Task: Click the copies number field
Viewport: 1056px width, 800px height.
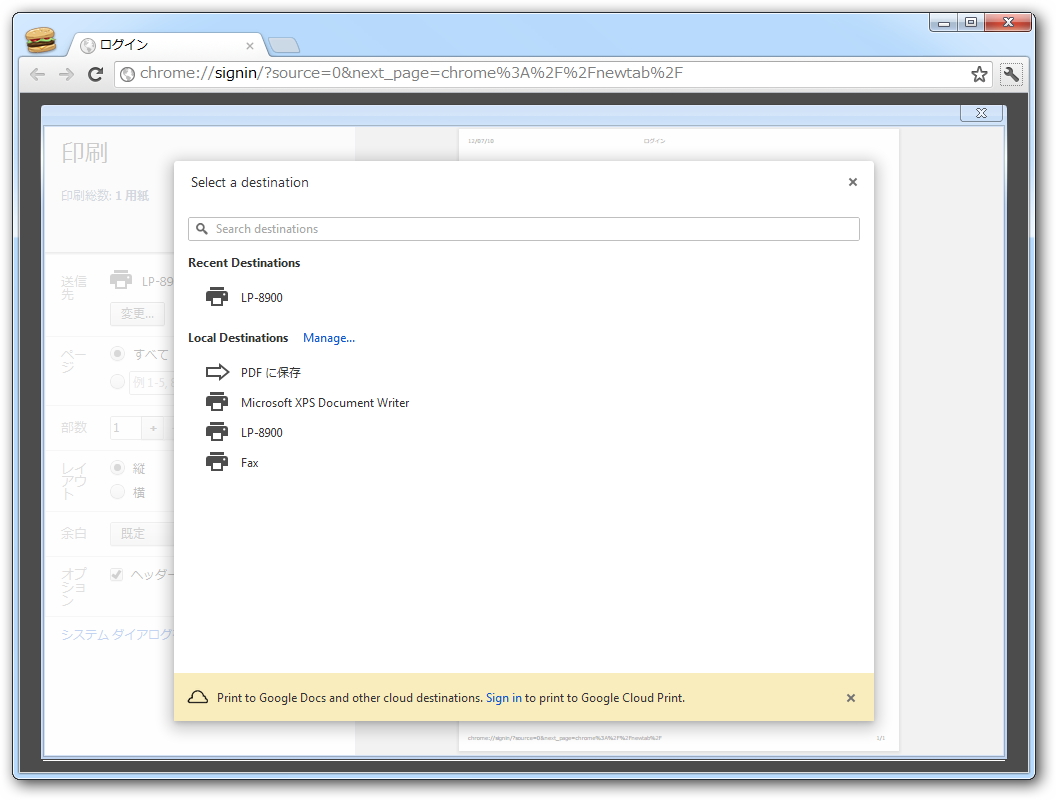Action: coord(126,428)
